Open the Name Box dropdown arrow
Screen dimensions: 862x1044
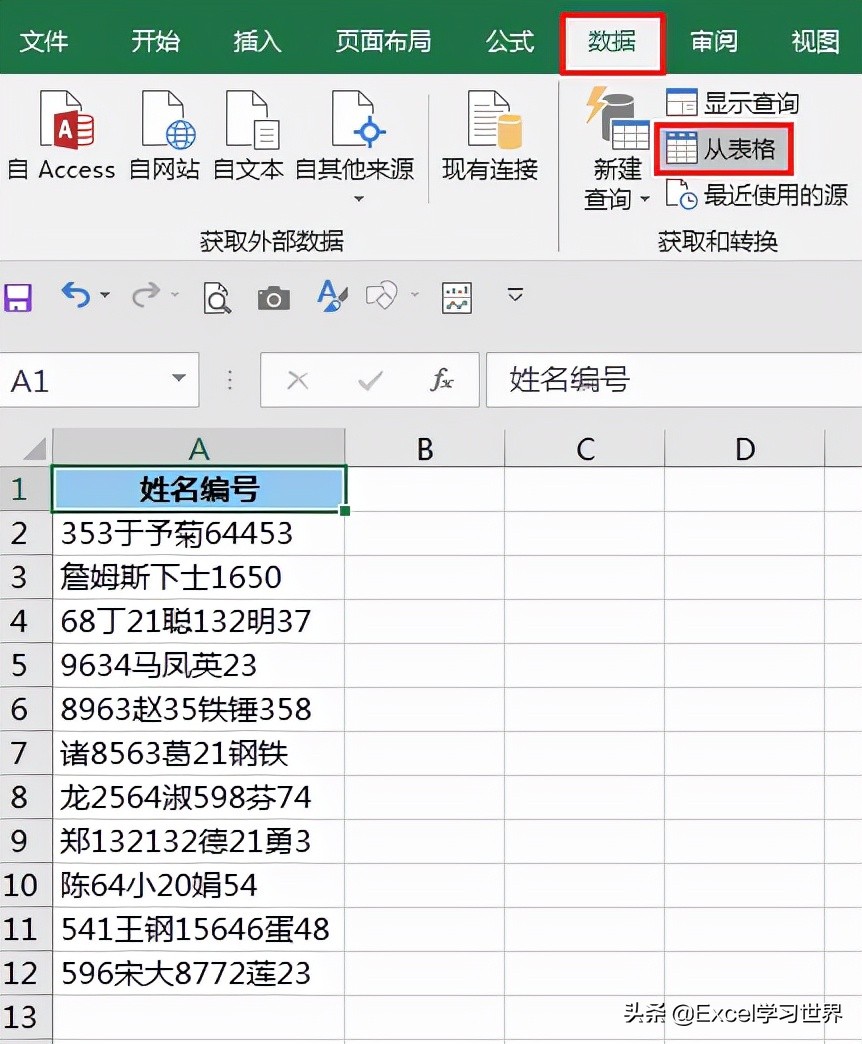178,378
